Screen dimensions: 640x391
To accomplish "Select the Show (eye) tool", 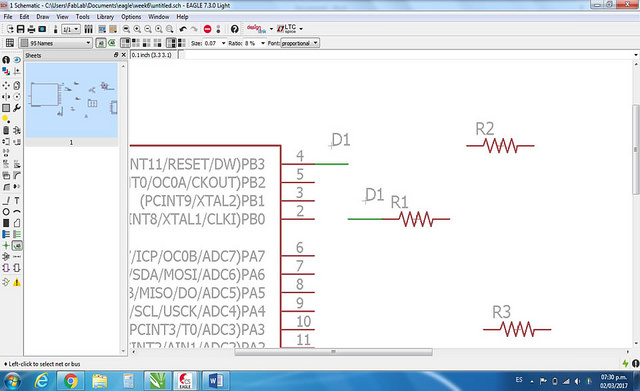I will pyautogui.click(x=17, y=60).
